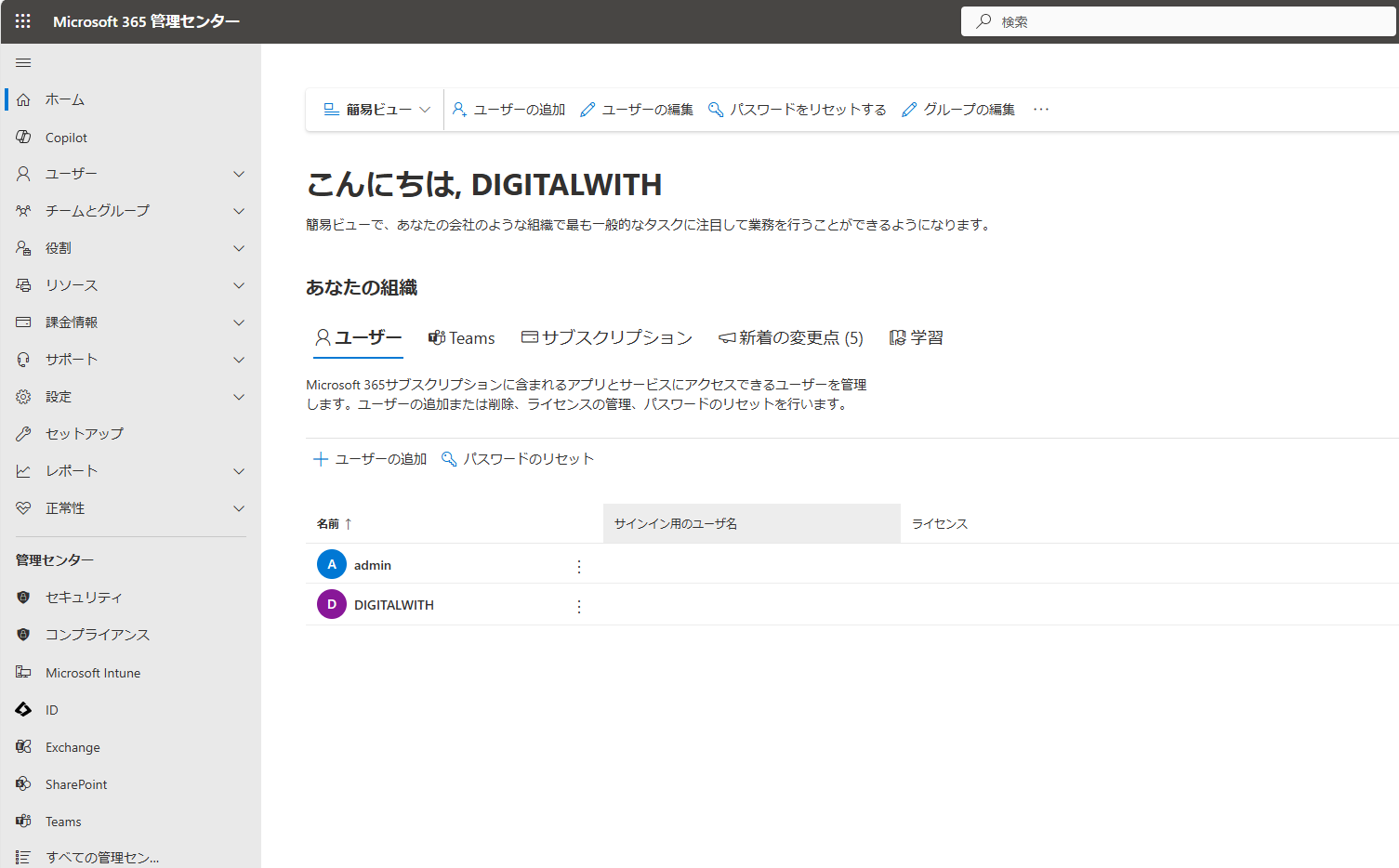Click the すべての管理センター list icon
Viewport: 1399px width, 868px height.
[x=23, y=857]
